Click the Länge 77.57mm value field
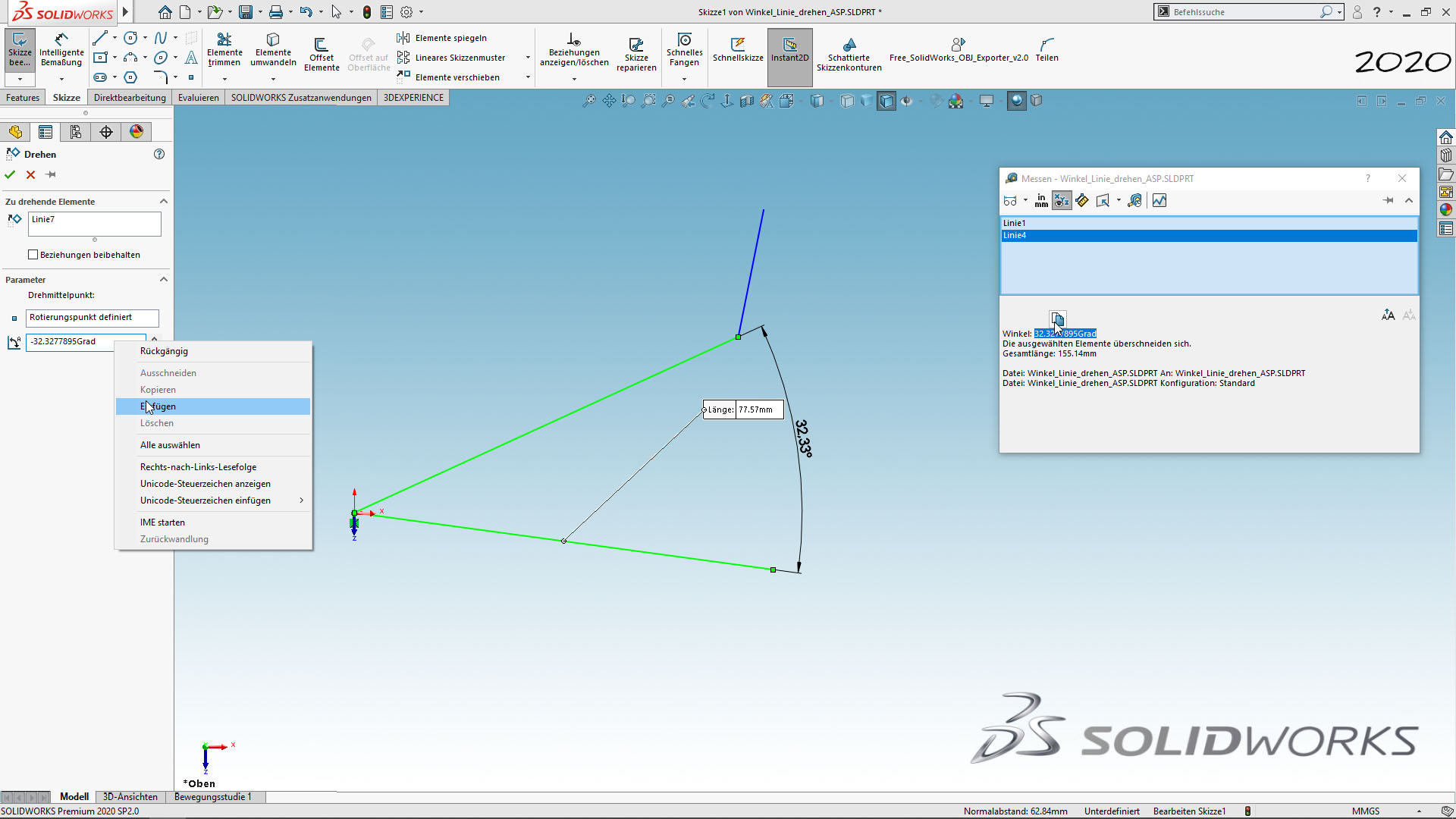The height and width of the screenshot is (819, 1456). pos(759,409)
